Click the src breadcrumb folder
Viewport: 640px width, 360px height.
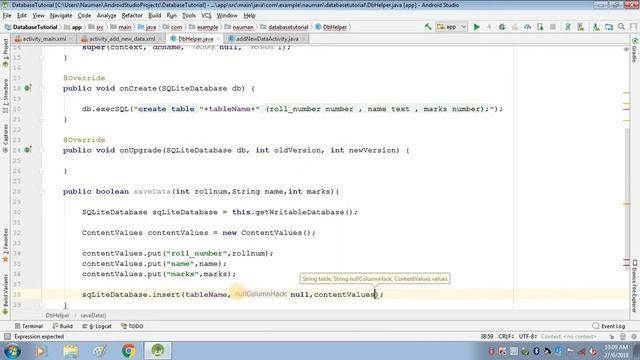[x=96, y=27]
